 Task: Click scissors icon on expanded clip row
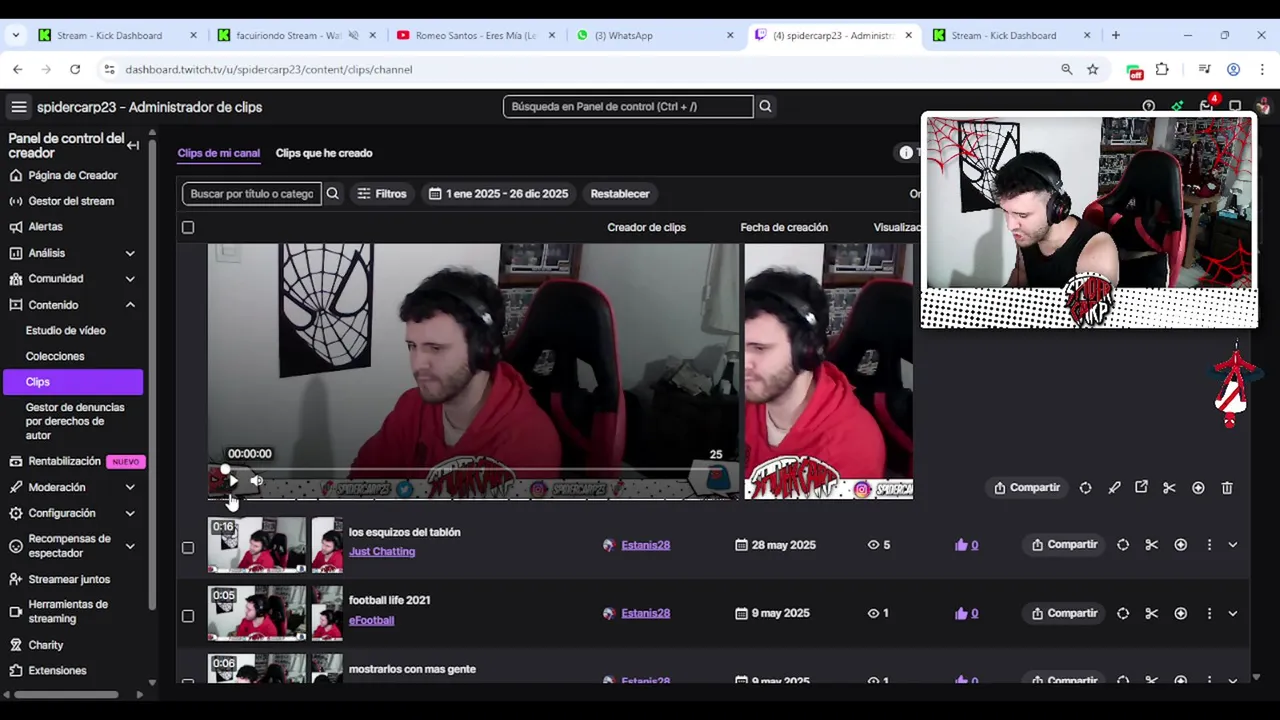point(1169,488)
